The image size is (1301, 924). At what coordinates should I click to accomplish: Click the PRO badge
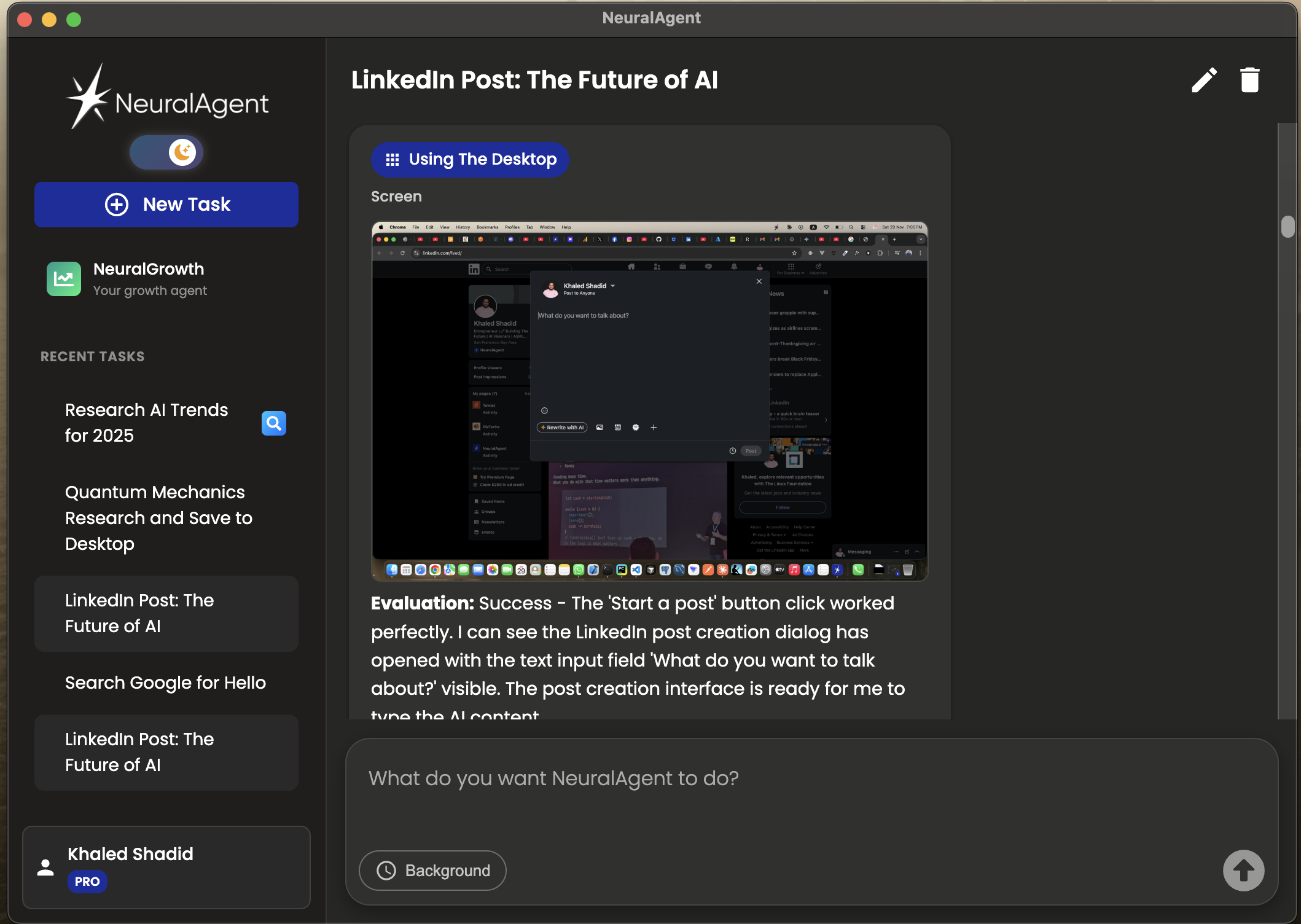(87, 882)
